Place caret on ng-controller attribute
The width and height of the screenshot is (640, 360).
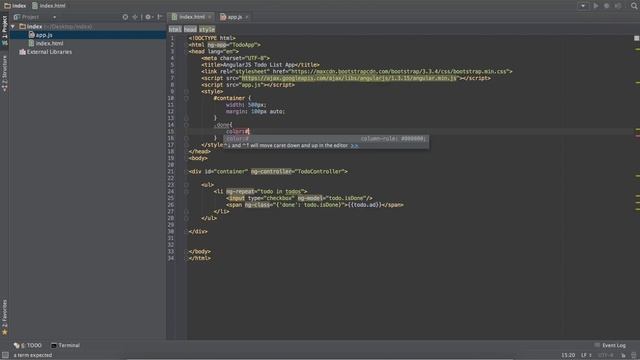(x=272, y=171)
